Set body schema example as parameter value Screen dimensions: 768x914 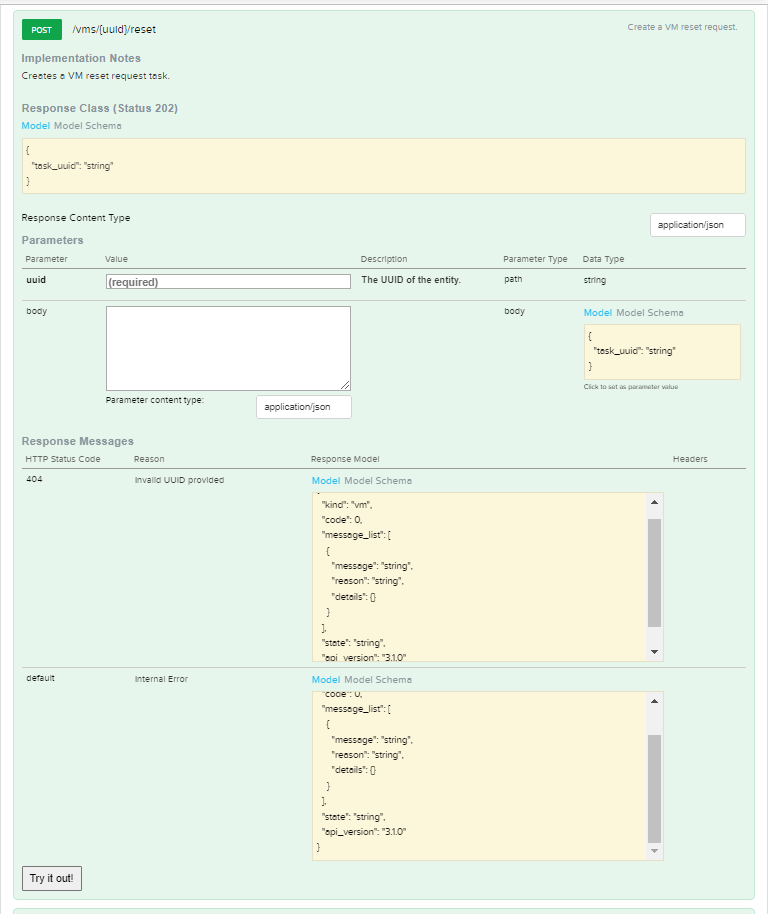(662, 351)
